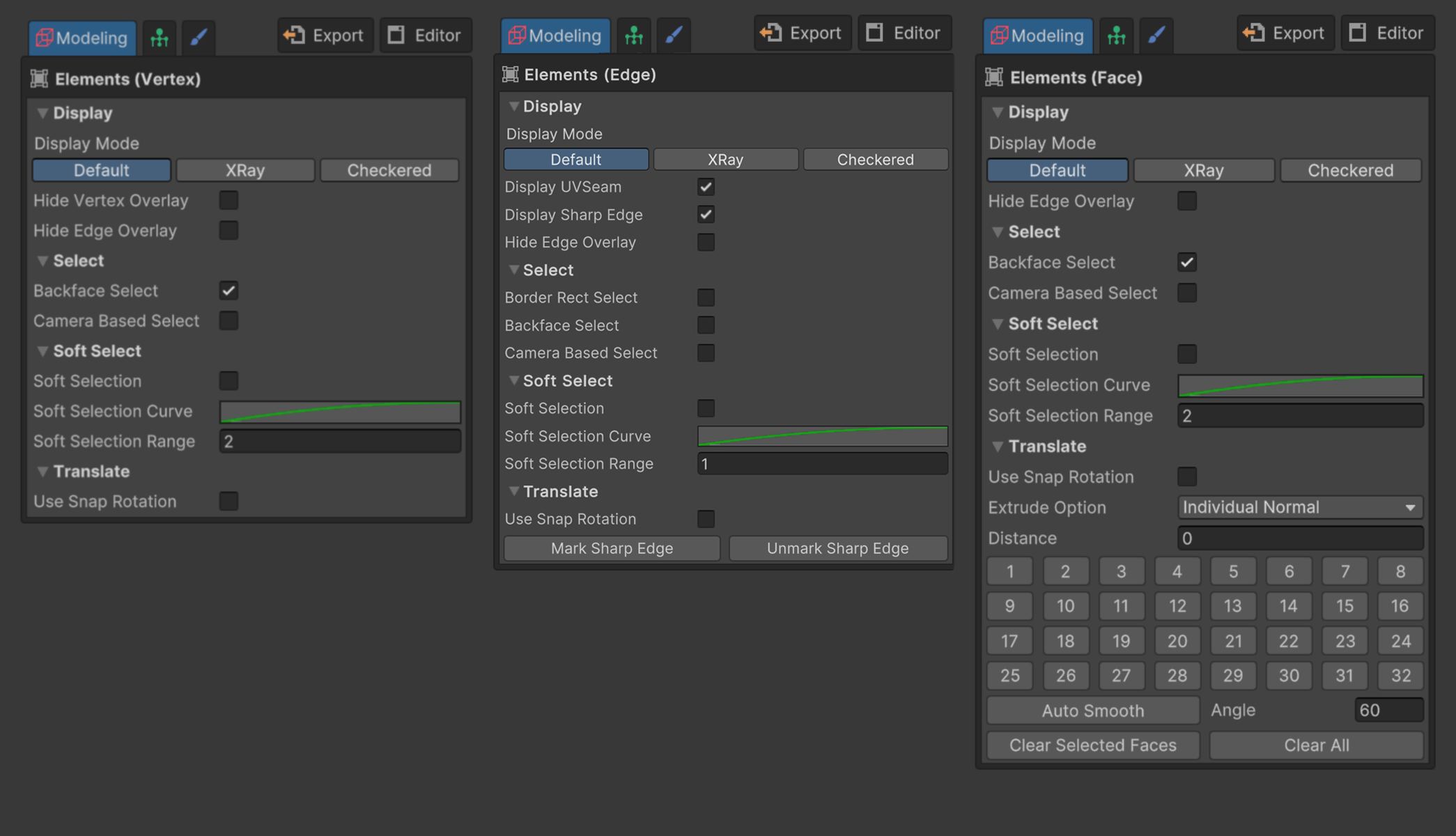This screenshot has width=1456, height=836.
Task: Click the green rig icon in Edge panel toolbar
Action: [634, 35]
